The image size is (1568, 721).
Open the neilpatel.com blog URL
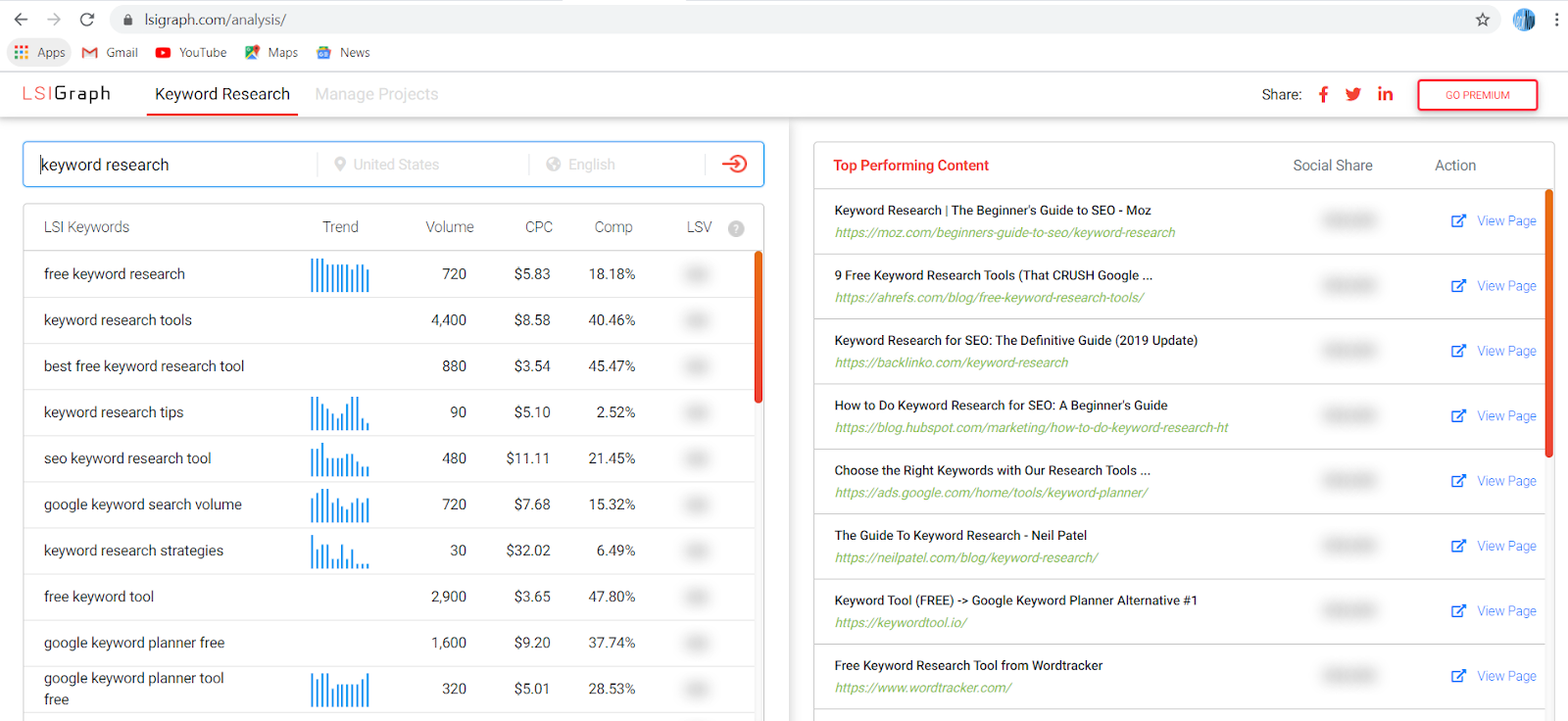(966, 557)
